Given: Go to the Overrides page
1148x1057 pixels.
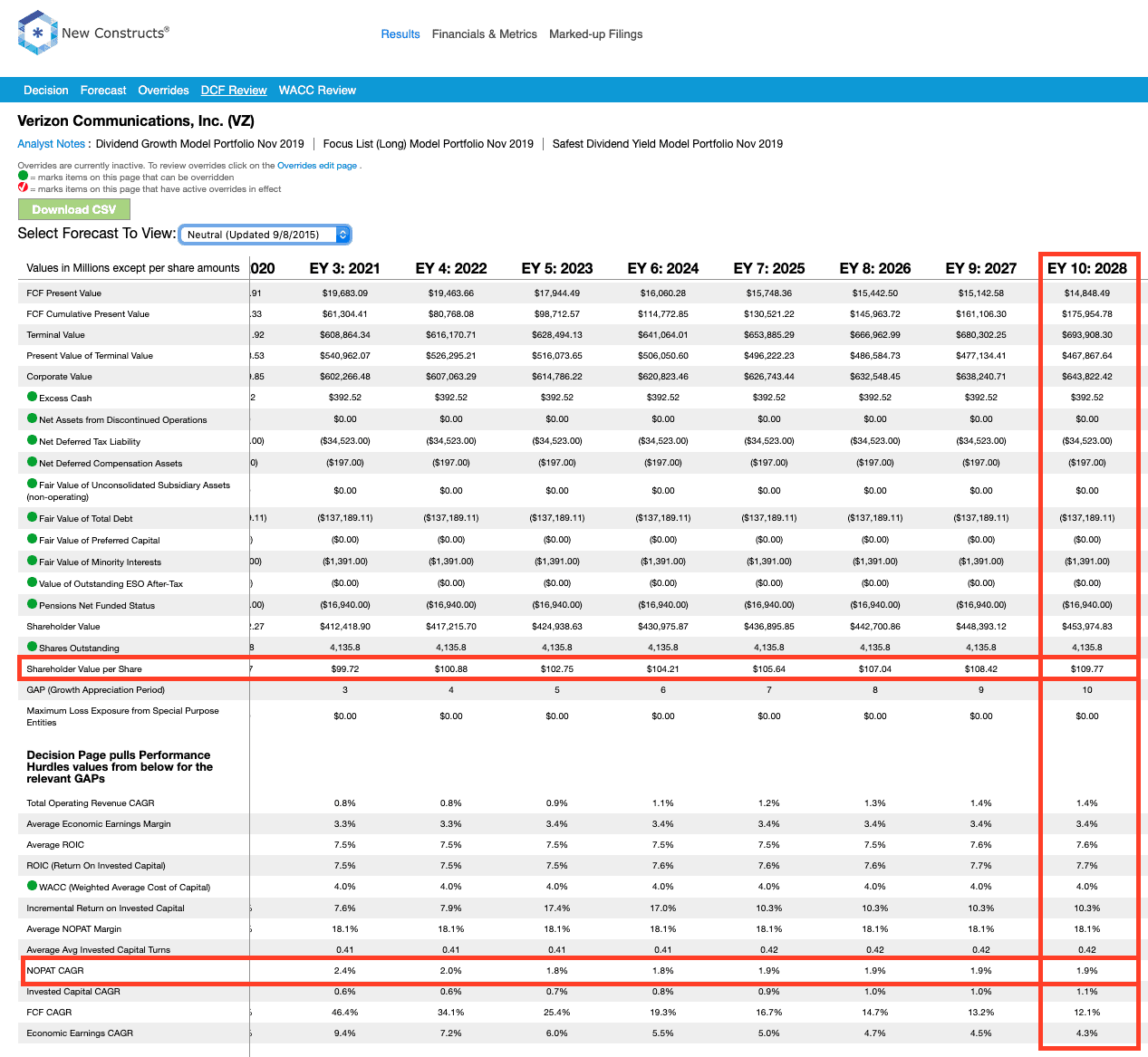Looking at the screenshot, I should click(x=164, y=91).
